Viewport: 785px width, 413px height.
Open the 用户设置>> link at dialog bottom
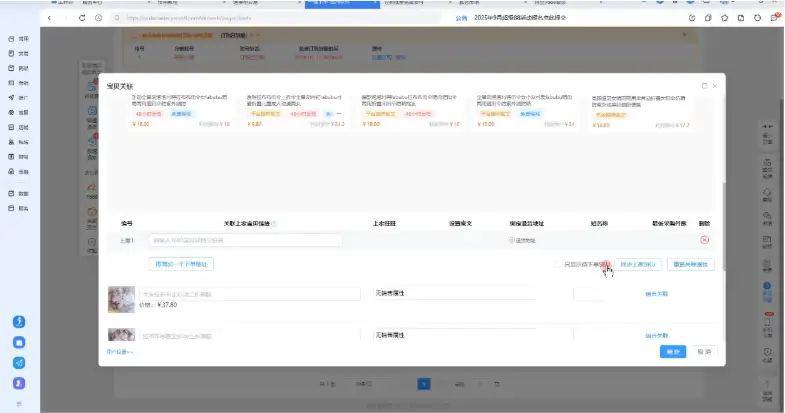pyautogui.click(x=120, y=352)
